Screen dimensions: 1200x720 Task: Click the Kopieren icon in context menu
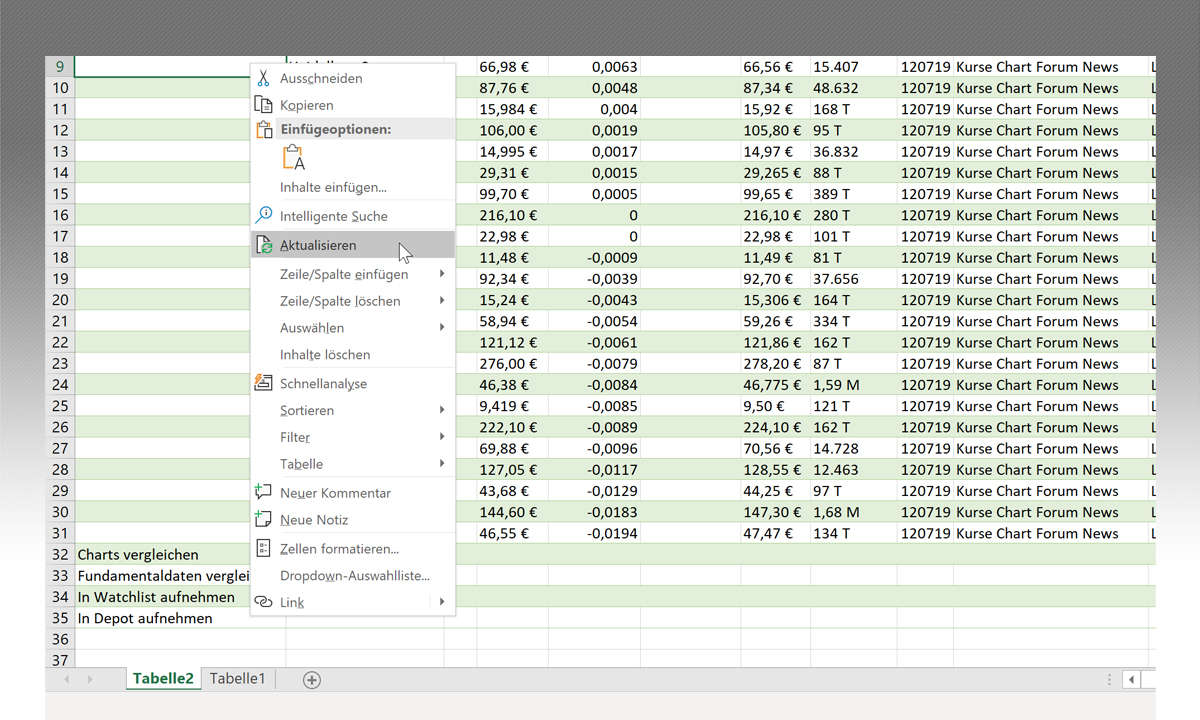264,105
